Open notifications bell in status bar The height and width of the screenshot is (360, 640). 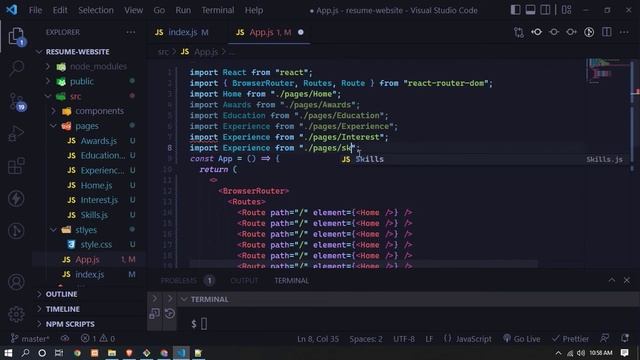coord(624,338)
